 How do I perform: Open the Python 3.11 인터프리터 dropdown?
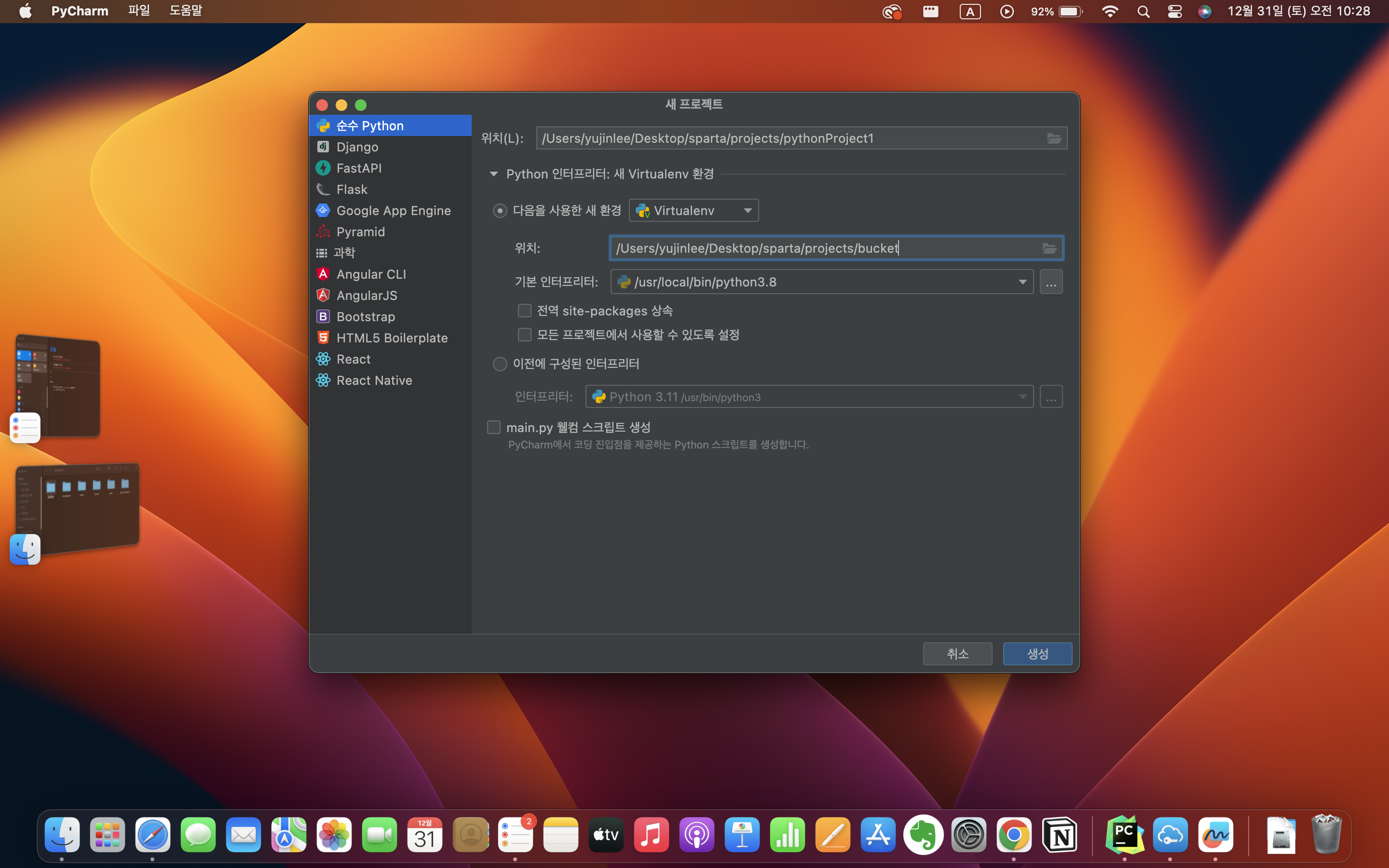coord(809,397)
